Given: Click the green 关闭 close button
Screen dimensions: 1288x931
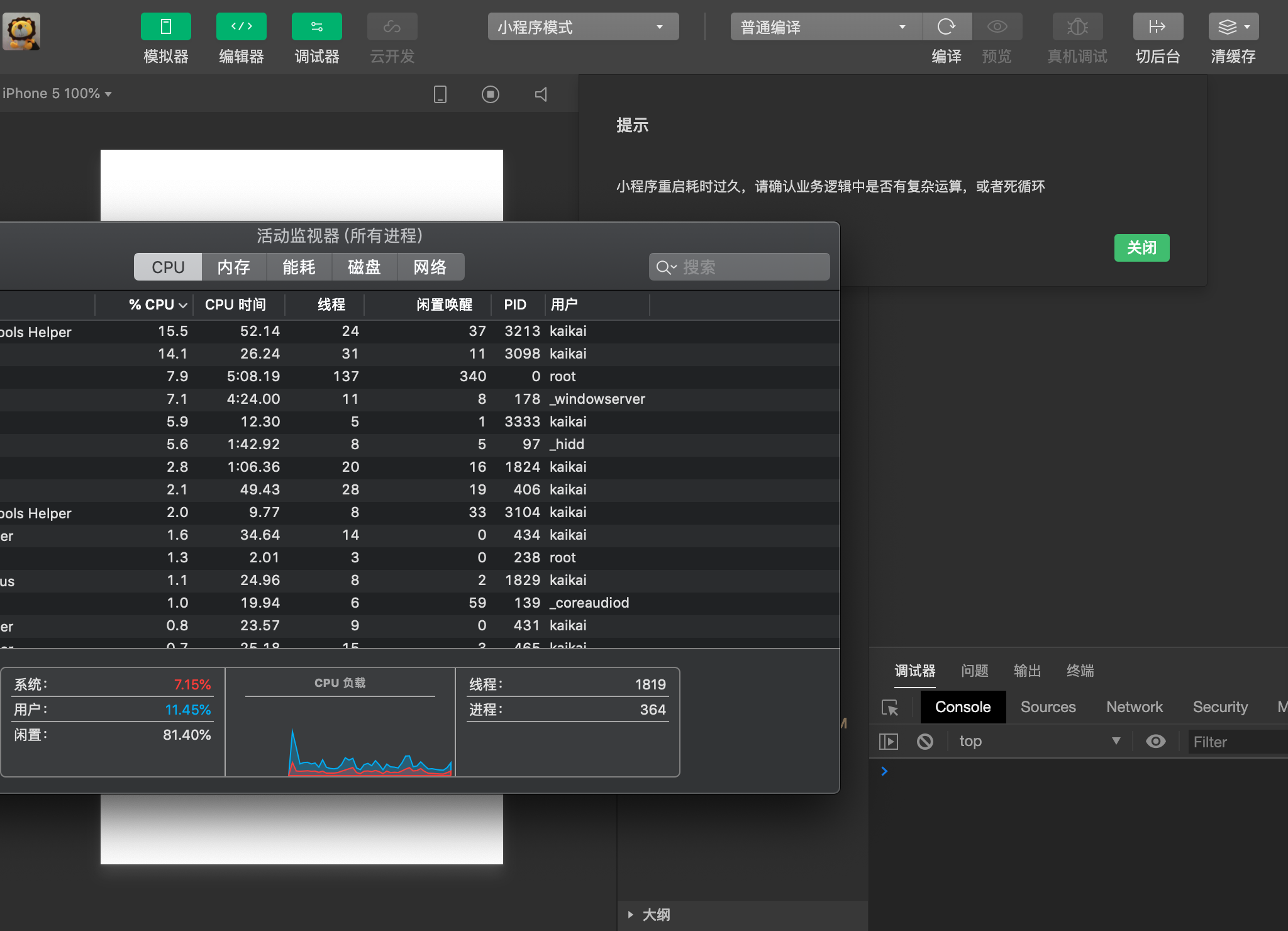Looking at the screenshot, I should coord(1141,248).
